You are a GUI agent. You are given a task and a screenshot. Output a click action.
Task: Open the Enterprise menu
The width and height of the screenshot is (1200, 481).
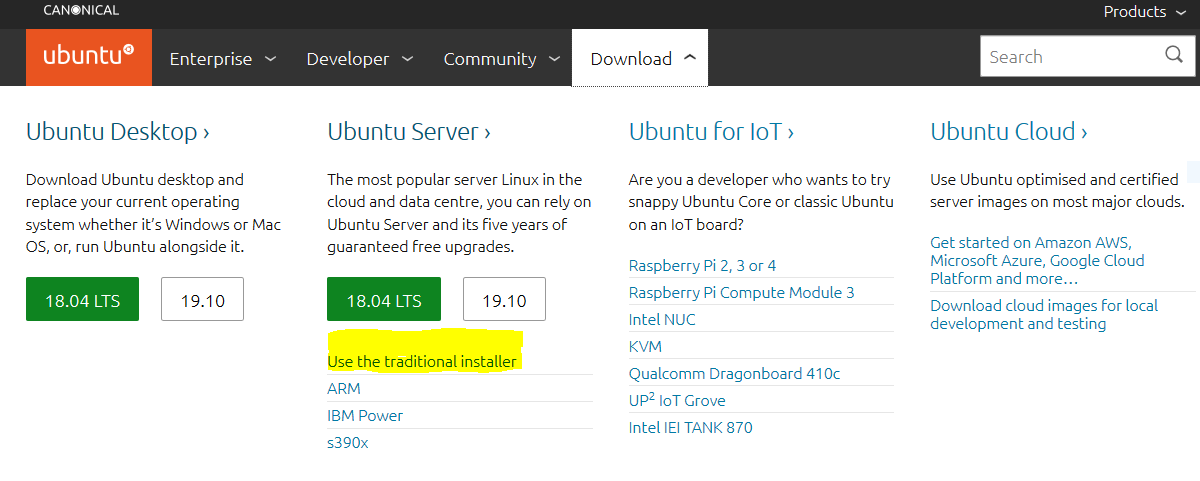click(x=223, y=59)
